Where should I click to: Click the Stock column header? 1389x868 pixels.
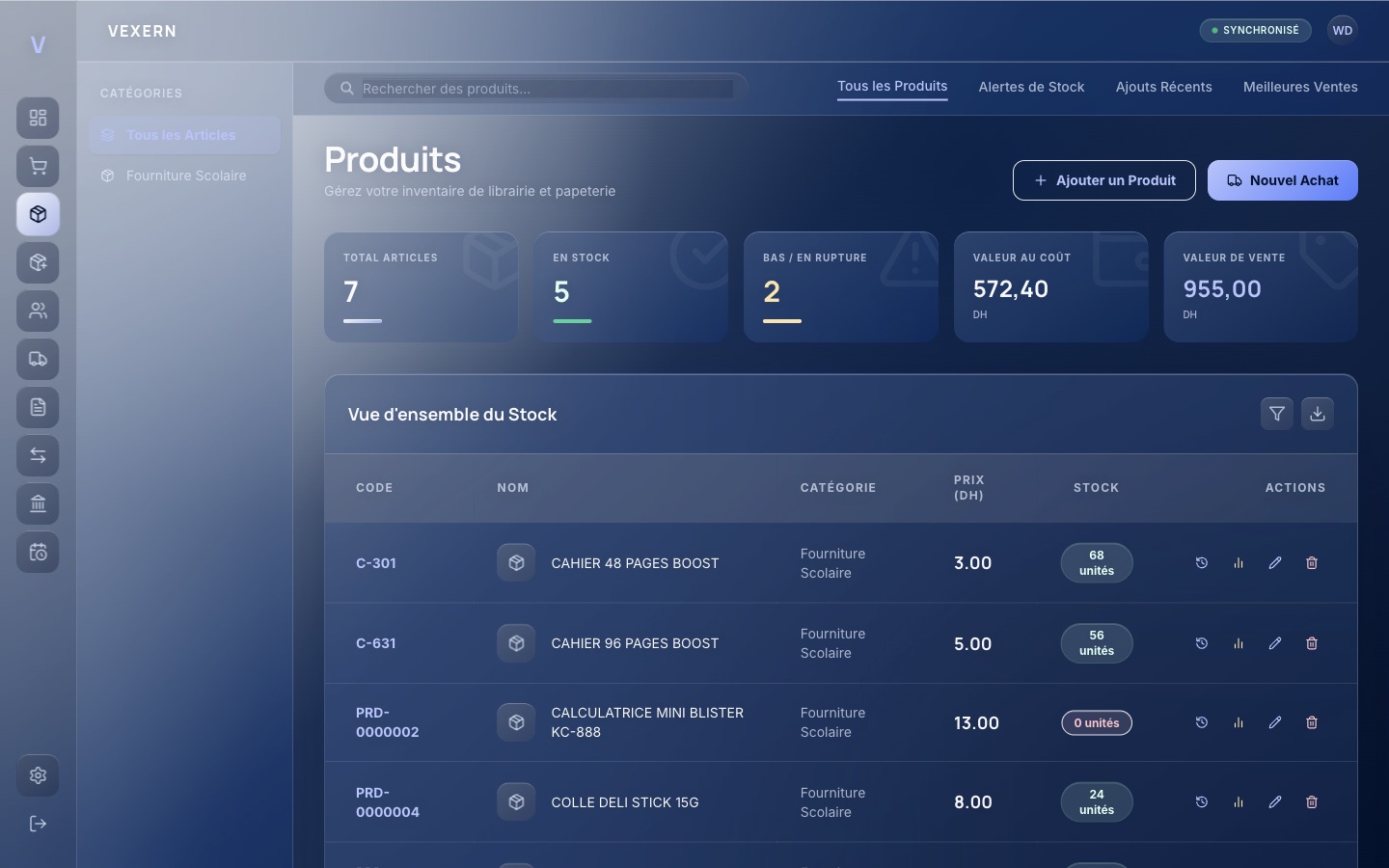1097,488
